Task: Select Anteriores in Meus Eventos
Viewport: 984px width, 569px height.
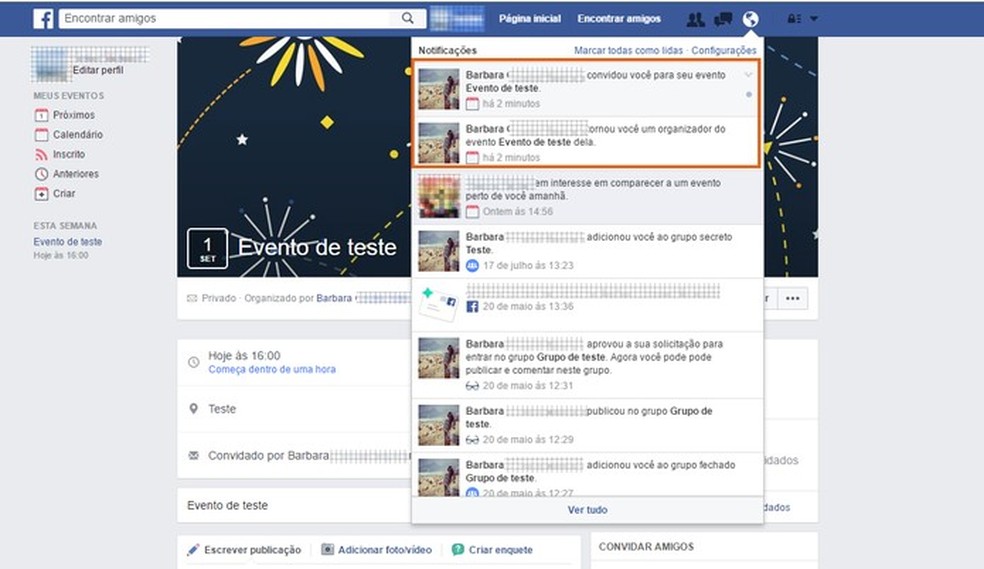Action: coord(75,174)
